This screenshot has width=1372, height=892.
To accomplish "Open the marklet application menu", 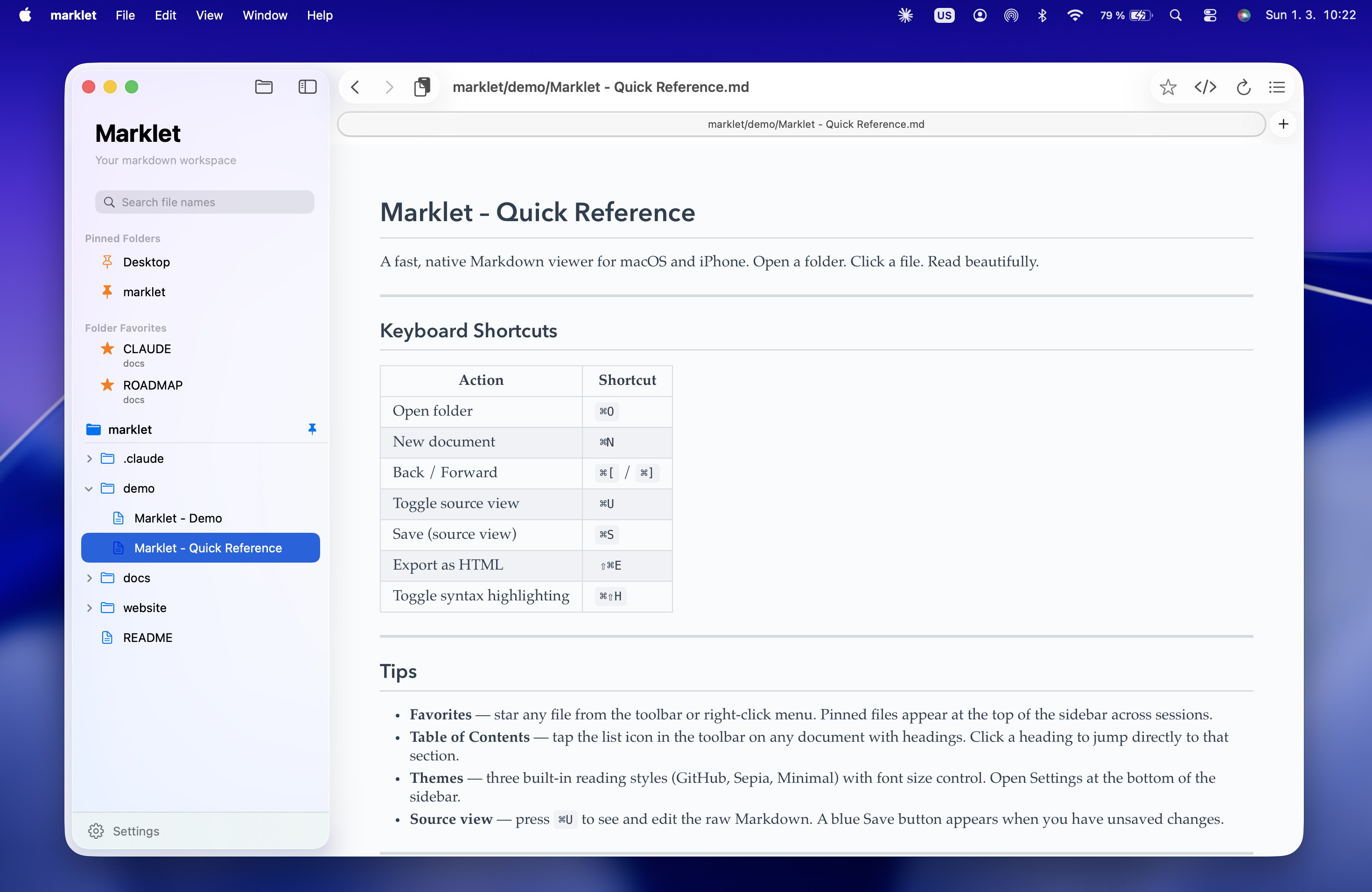I will point(73,15).
